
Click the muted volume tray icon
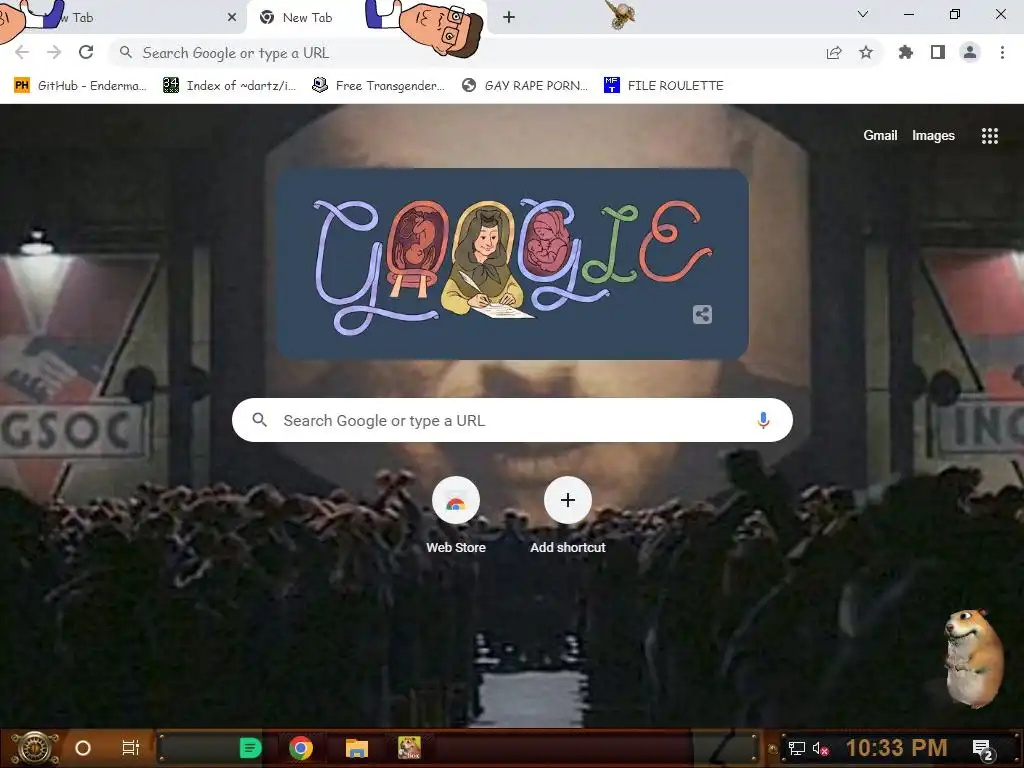(820, 748)
